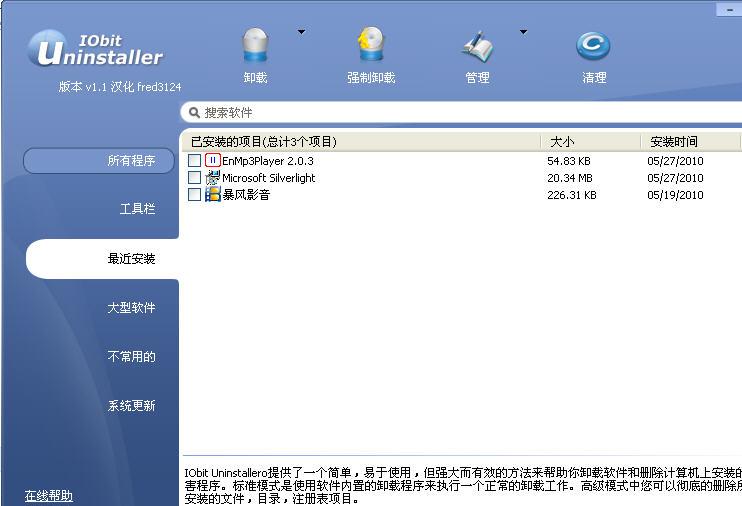
Task: Click the Silverlight 05/27/2010 install date
Action: (x=675, y=178)
